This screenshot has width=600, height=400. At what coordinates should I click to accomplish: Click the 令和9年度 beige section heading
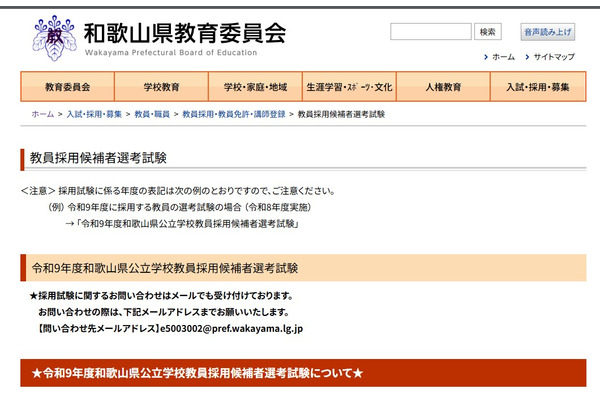click(x=303, y=268)
